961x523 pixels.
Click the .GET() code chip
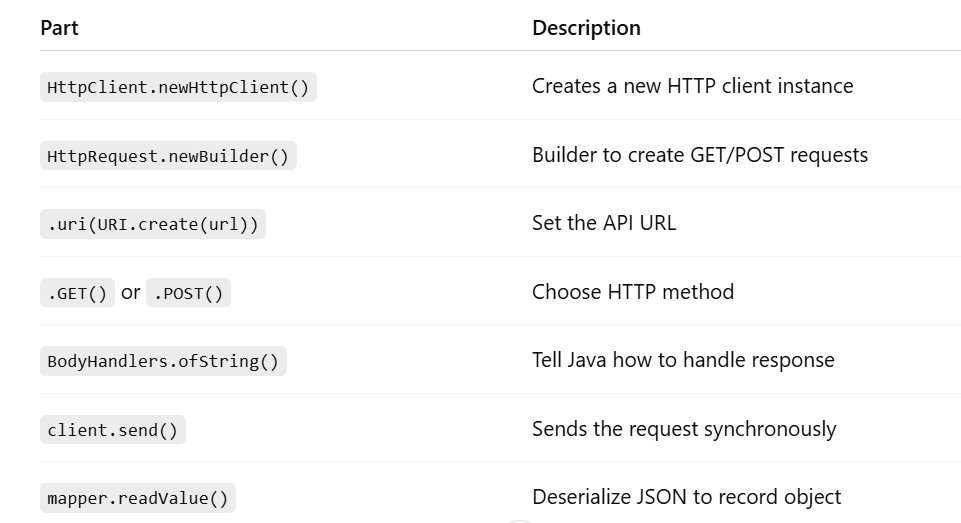(77, 293)
